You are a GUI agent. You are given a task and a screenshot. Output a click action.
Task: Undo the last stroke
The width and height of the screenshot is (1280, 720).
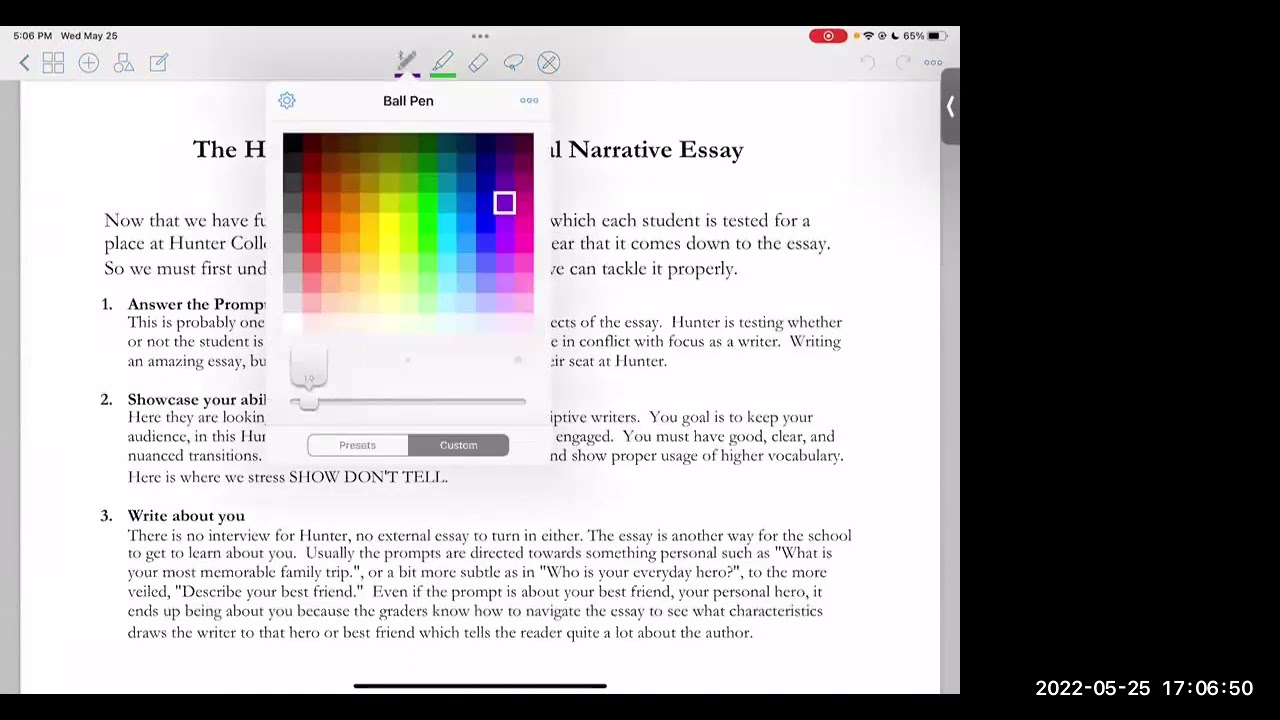[x=868, y=63]
